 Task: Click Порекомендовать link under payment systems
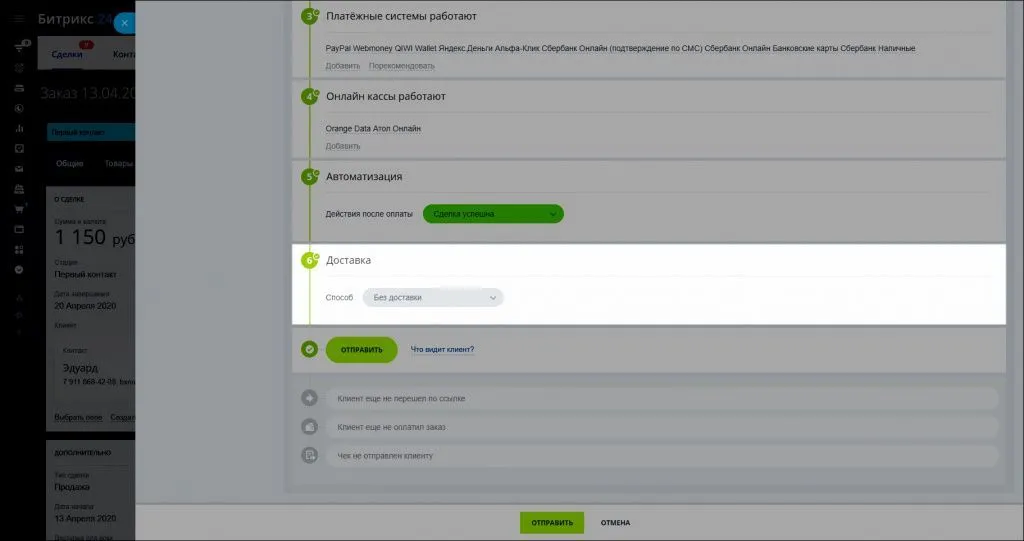pos(401,66)
